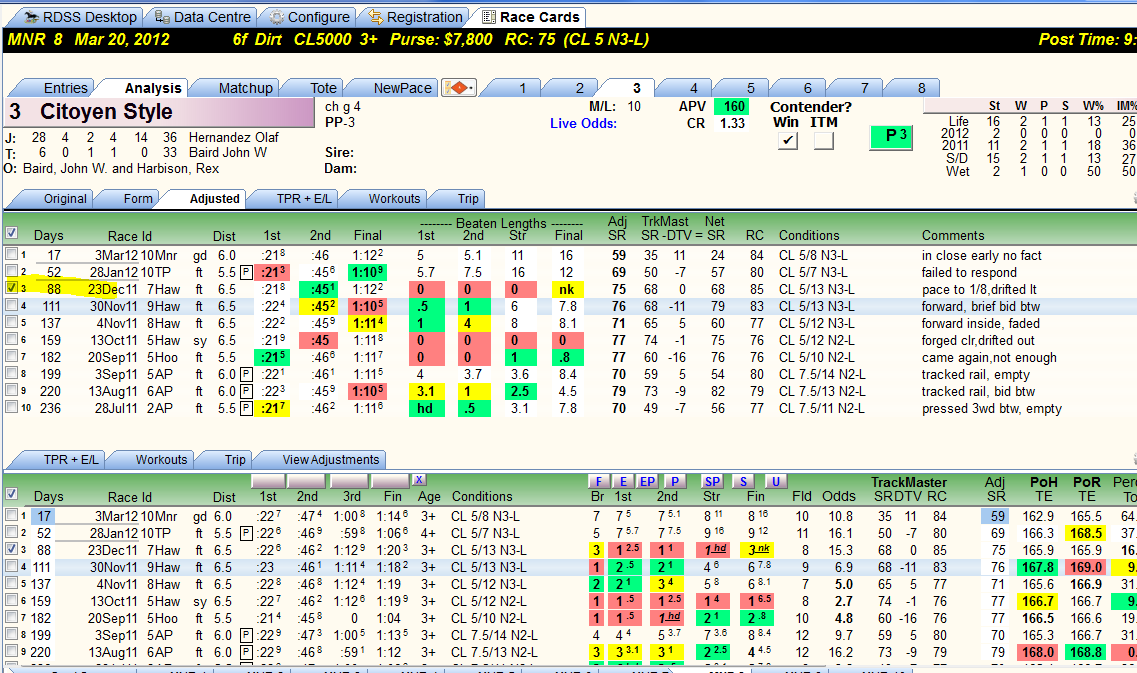Click the EP pace filter button
This screenshot has height=673, width=1137.
(x=647, y=482)
